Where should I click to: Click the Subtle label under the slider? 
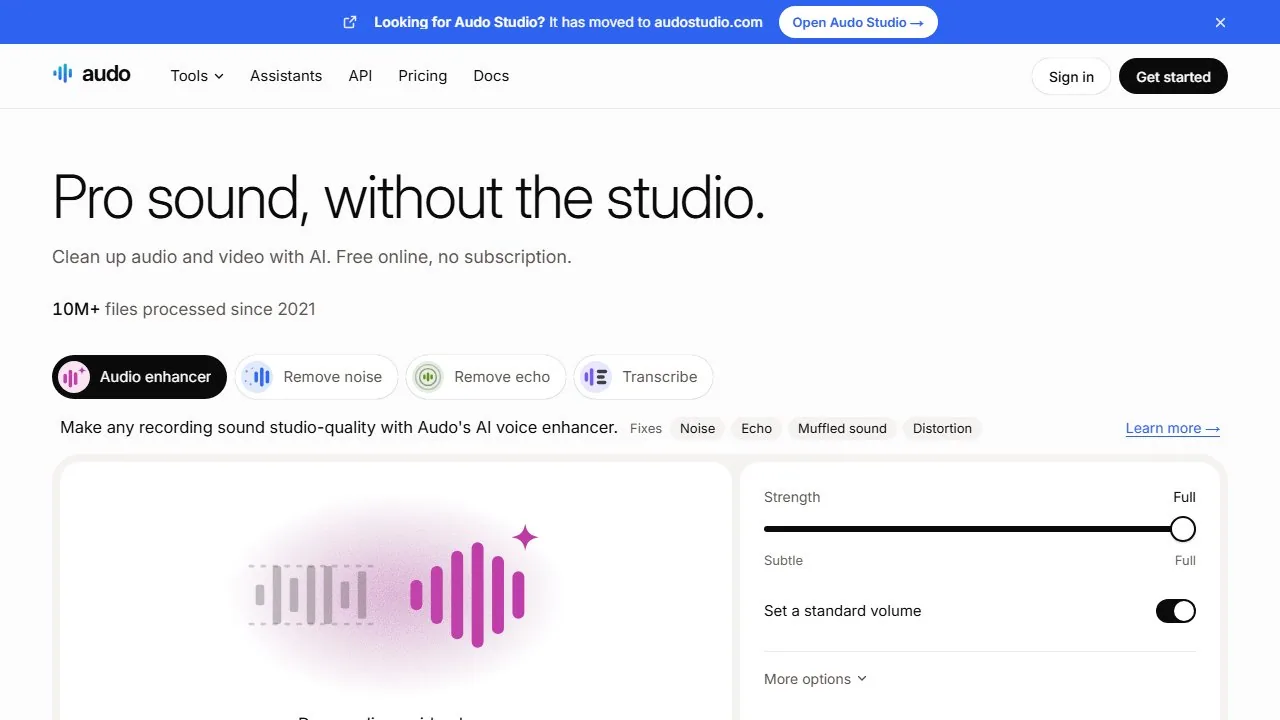click(783, 561)
